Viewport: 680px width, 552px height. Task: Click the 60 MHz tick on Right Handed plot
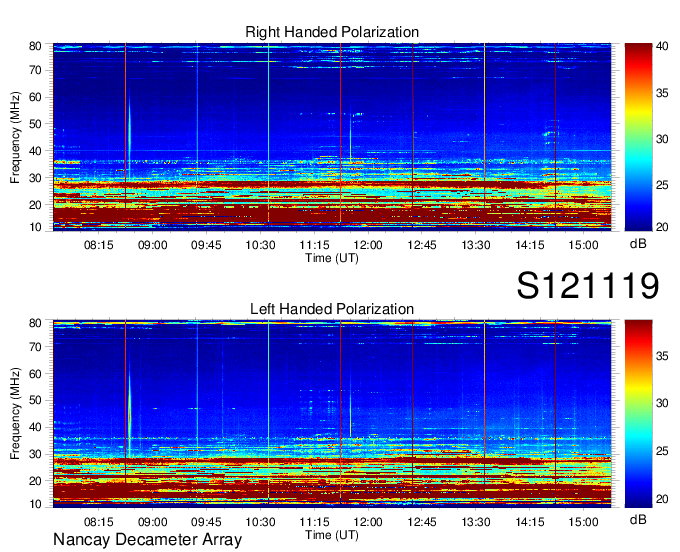point(36,97)
